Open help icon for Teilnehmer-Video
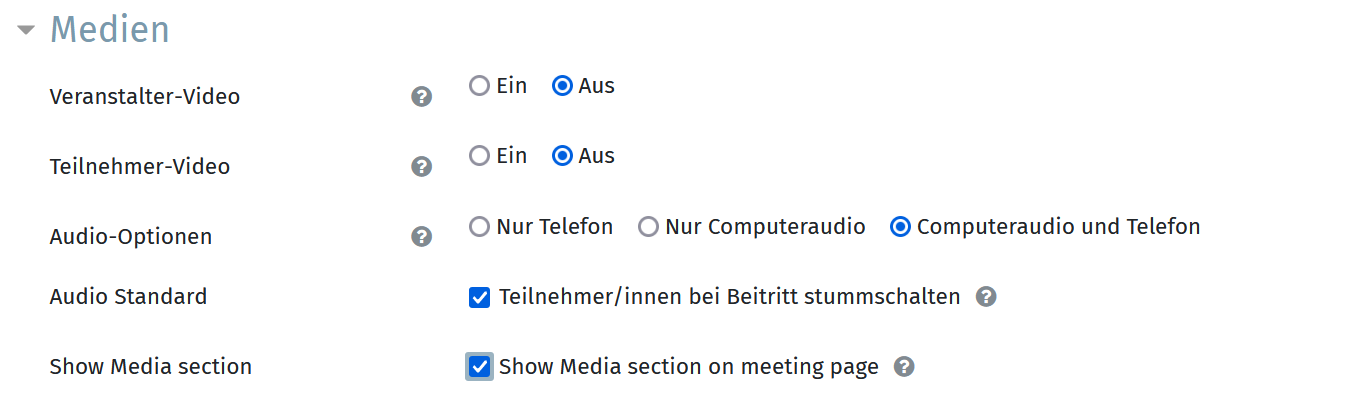This screenshot has width=1355, height=414. pyautogui.click(x=422, y=167)
